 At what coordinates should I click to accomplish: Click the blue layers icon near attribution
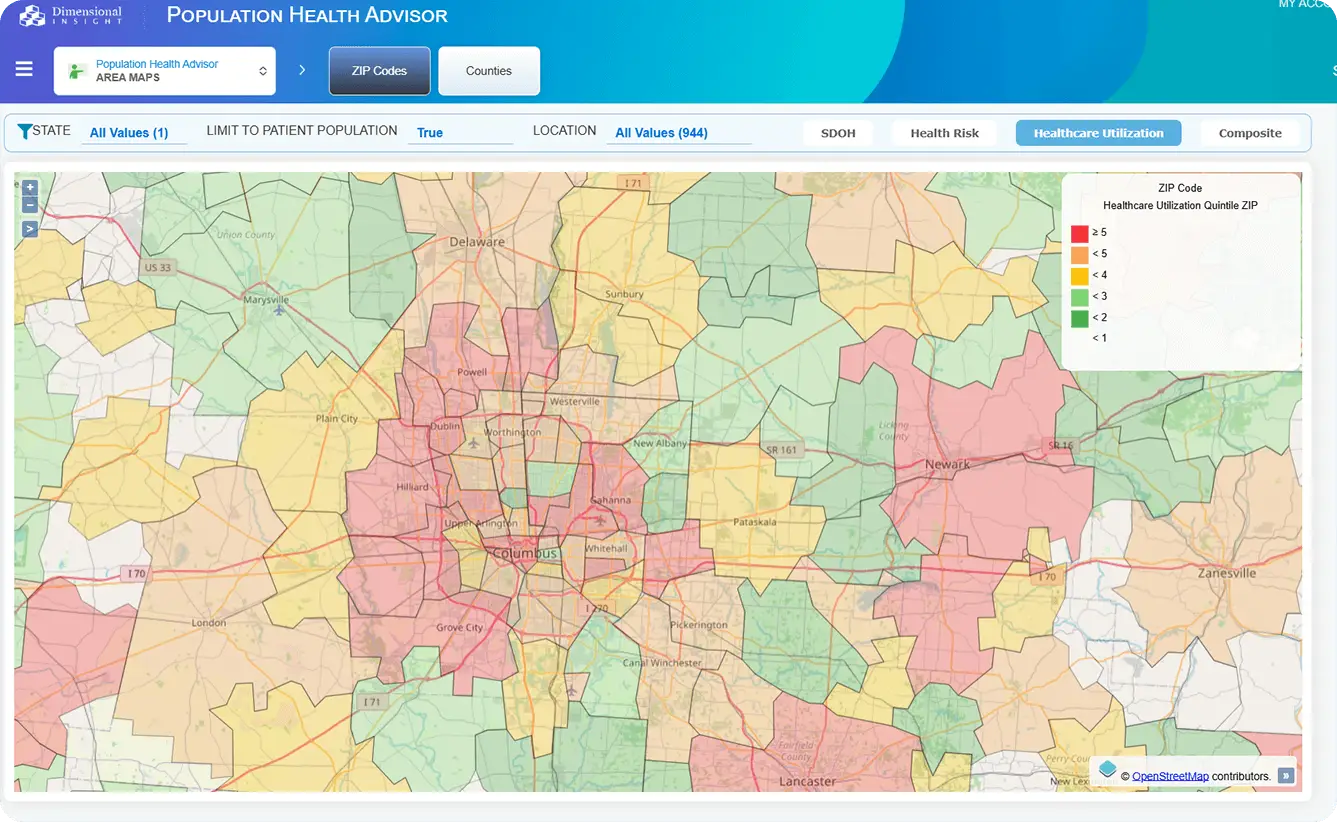[x=1107, y=769]
